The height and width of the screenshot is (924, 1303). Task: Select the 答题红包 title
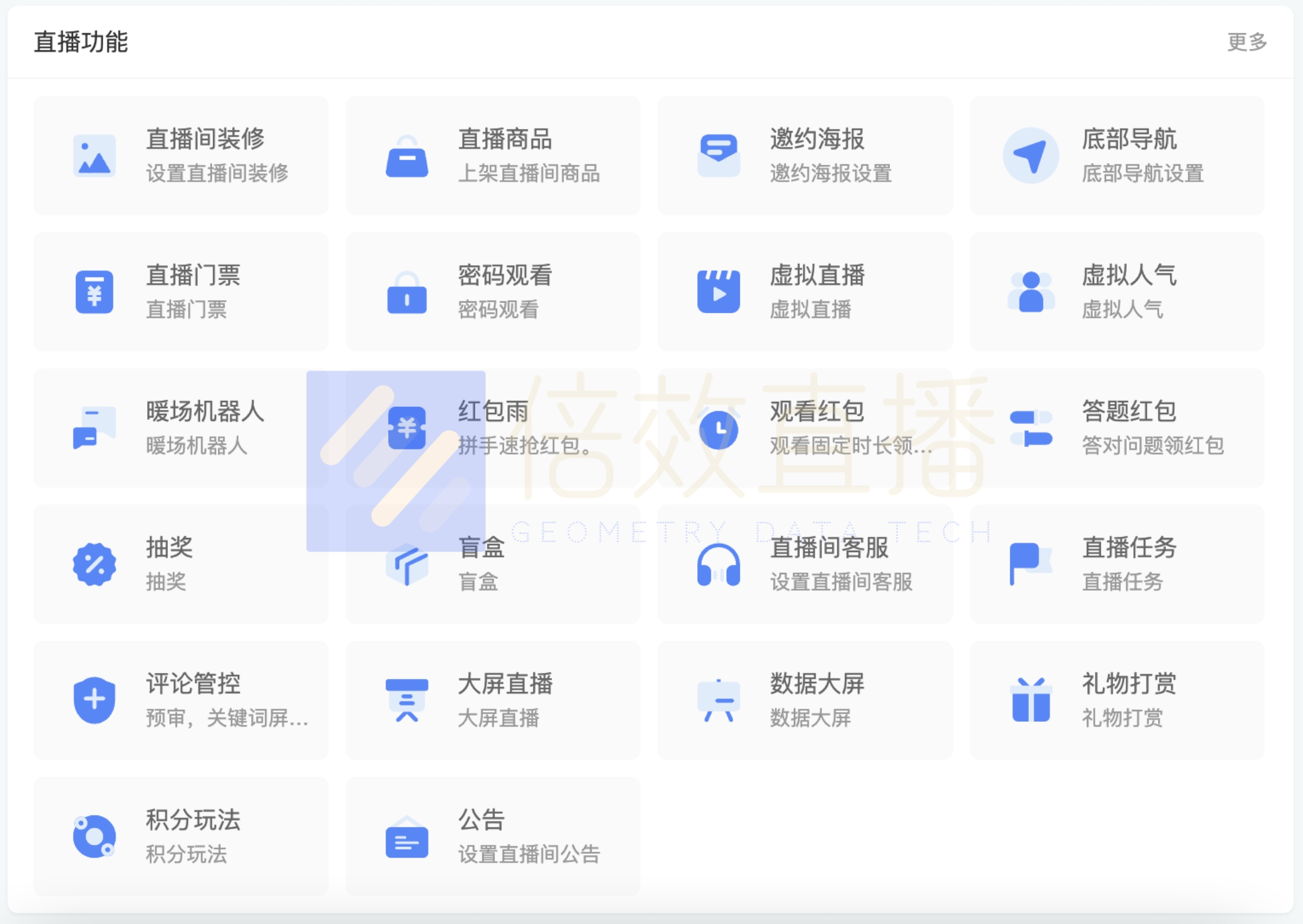(x=1129, y=411)
